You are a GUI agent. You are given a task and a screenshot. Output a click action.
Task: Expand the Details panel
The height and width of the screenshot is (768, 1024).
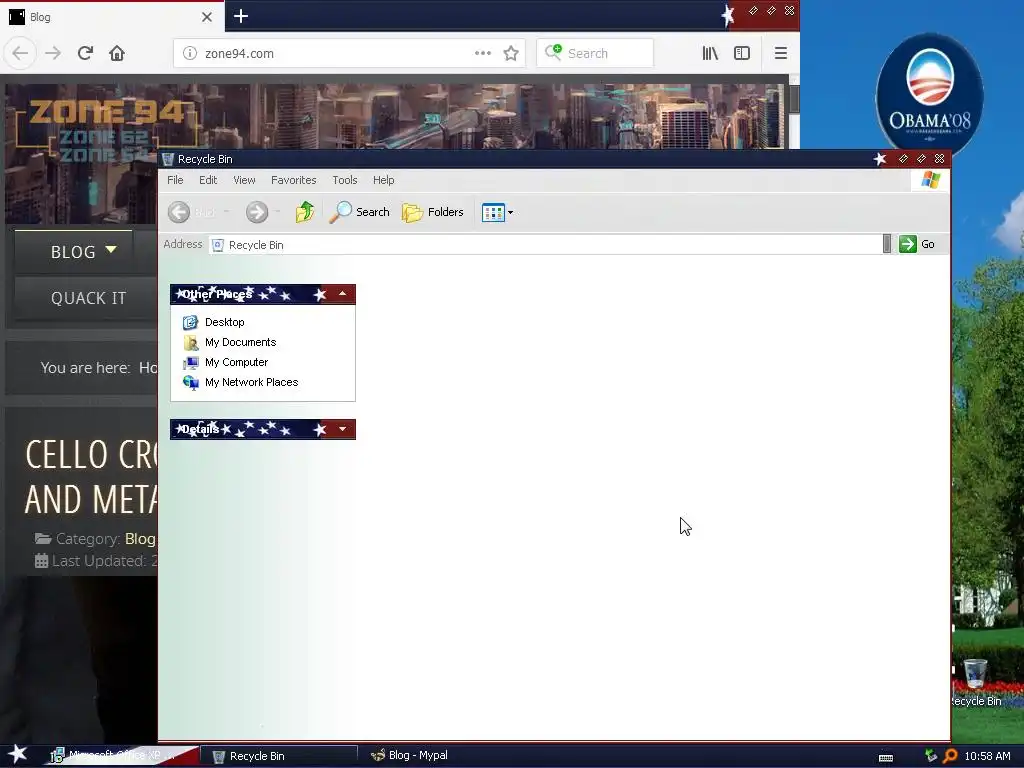point(342,429)
